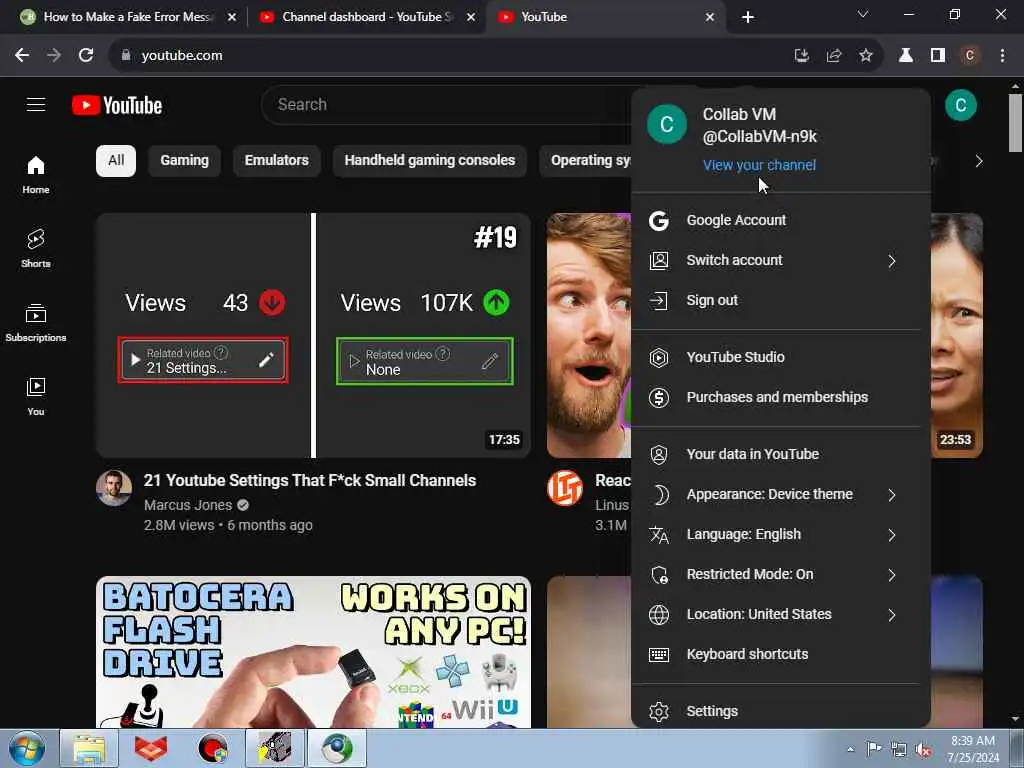
Task: Click the browser forward arrow
Action: point(54,56)
